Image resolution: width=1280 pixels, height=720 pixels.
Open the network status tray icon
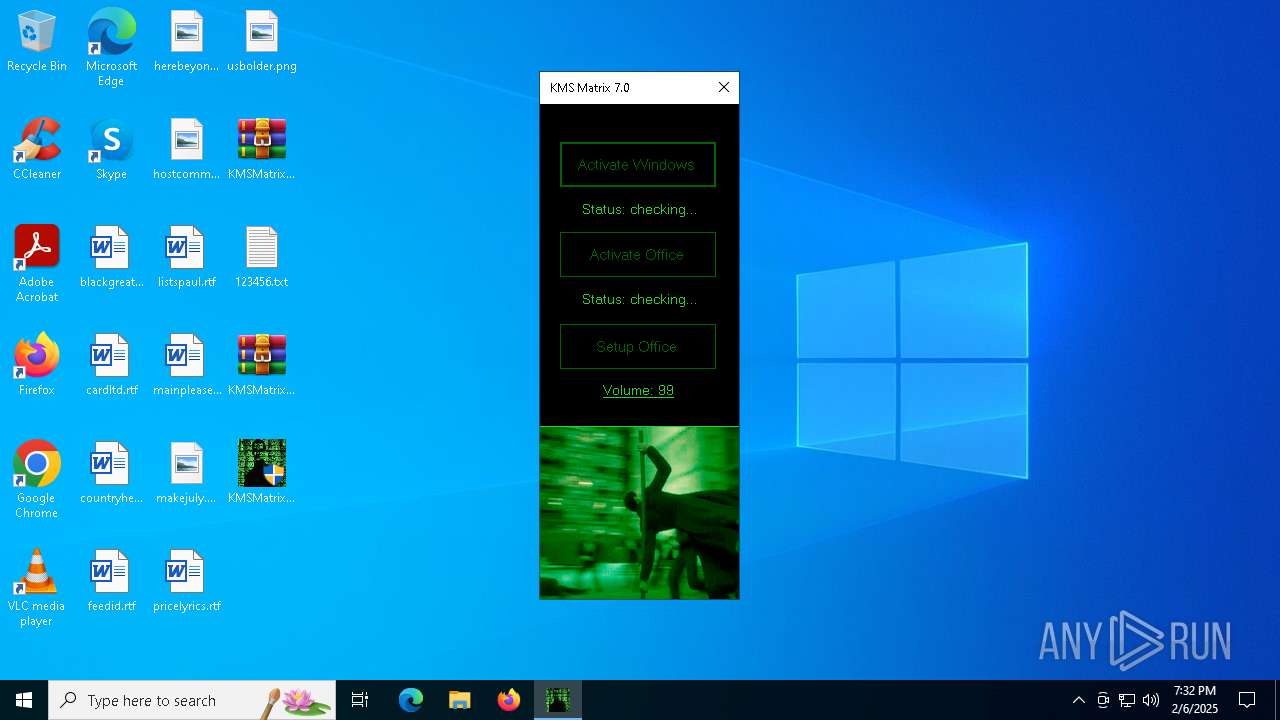coord(1127,700)
